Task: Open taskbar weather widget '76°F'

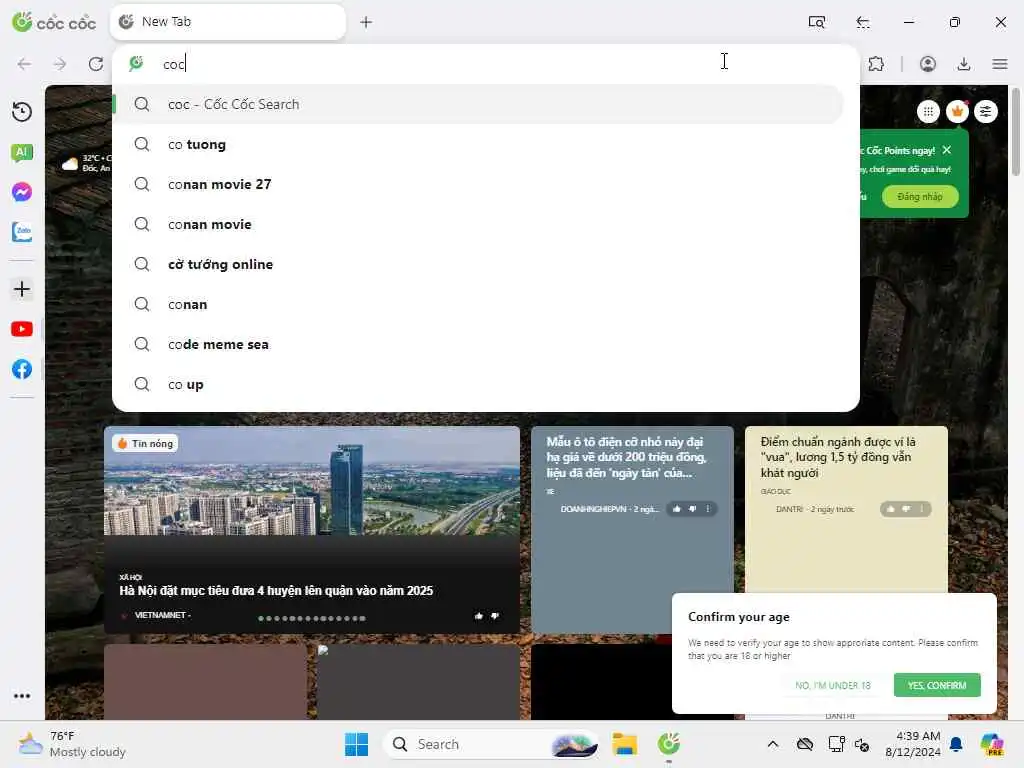Action: [72, 744]
